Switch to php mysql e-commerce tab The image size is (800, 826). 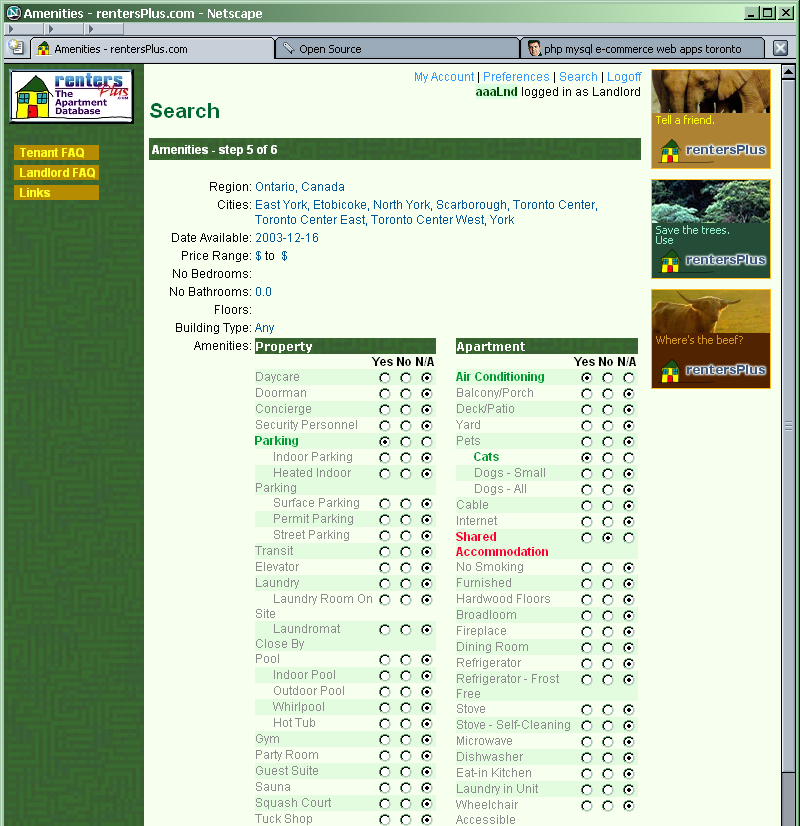(x=640, y=49)
